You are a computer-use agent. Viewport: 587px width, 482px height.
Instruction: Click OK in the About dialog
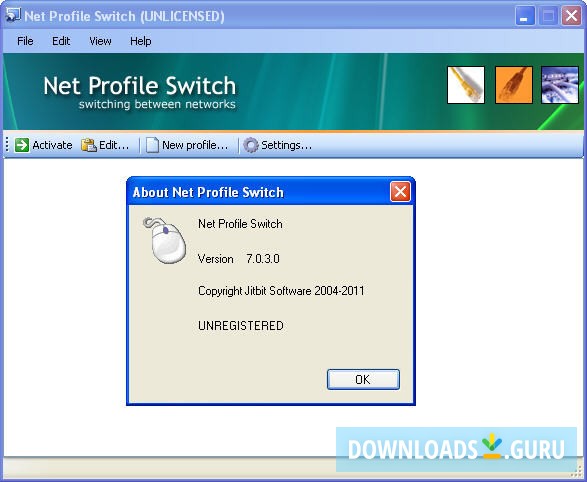tap(363, 379)
